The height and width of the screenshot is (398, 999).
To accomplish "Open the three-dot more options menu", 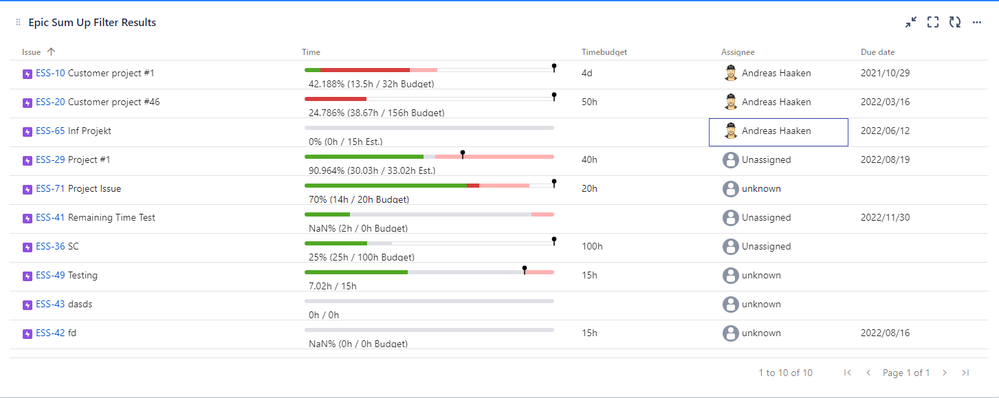I will coord(977,22).
